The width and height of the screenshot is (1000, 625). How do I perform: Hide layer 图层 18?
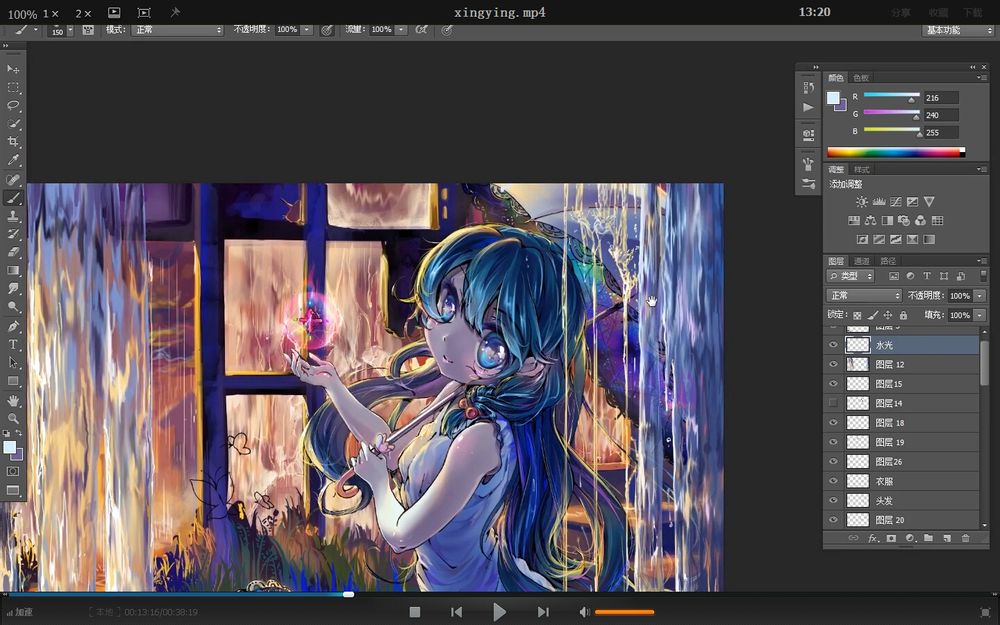[x=833, y=423]
